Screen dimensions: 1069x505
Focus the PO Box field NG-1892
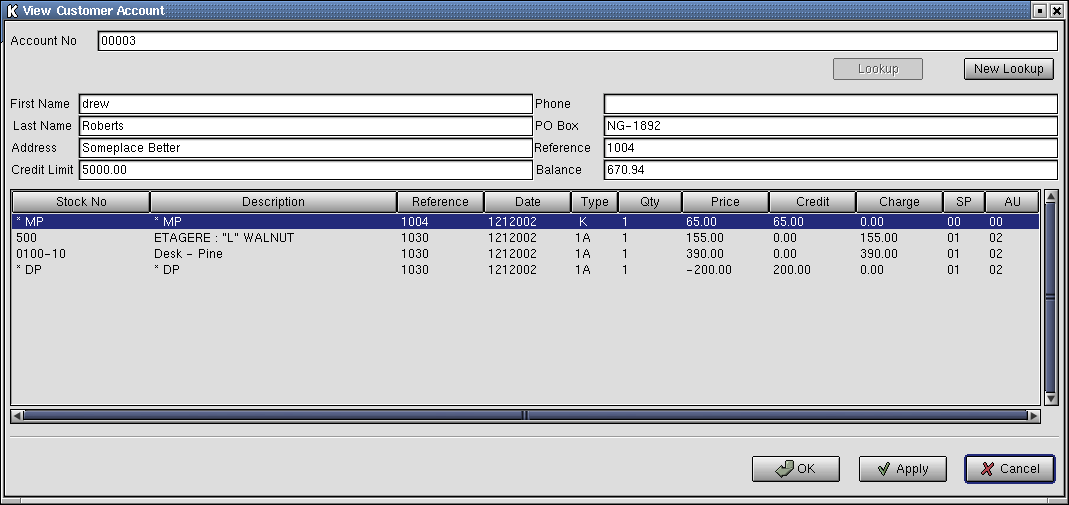[x=830, y=126]
